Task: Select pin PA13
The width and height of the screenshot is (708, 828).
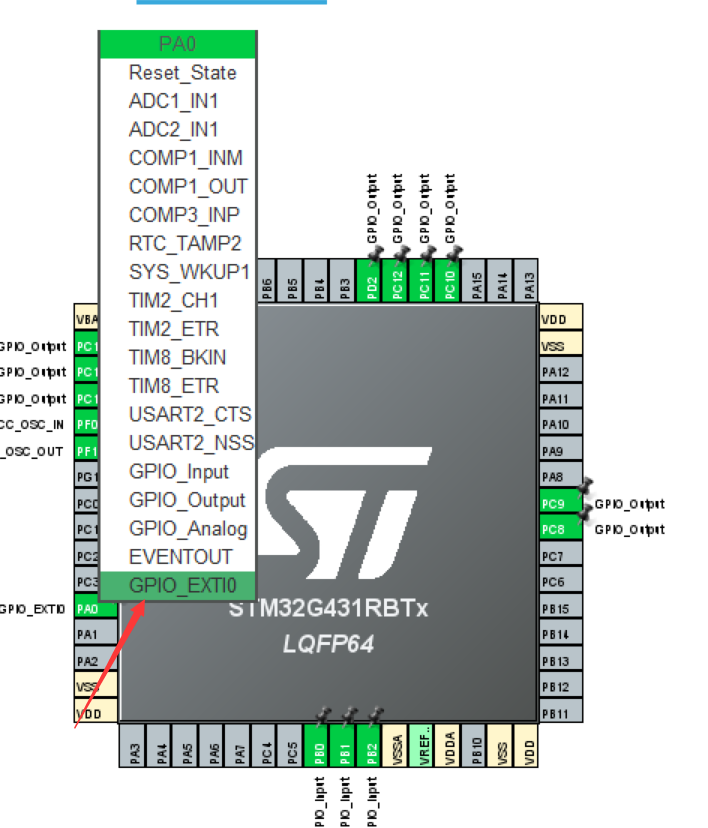Action: click(526, 281)
